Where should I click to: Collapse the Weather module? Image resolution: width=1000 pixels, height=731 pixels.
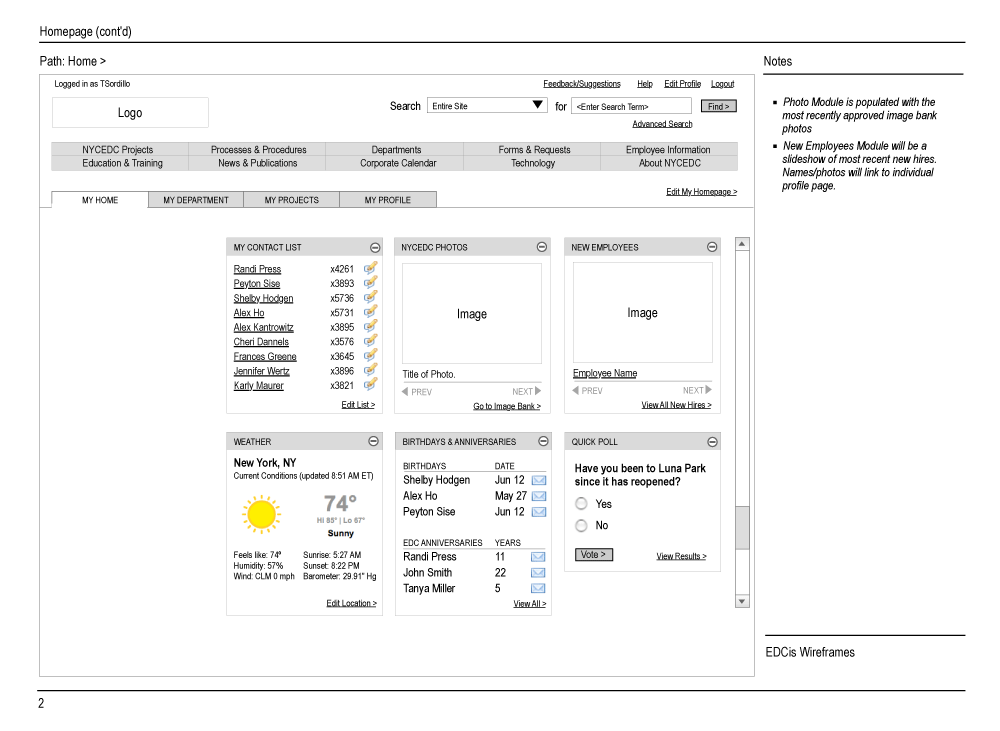click(x=375, y=441)
